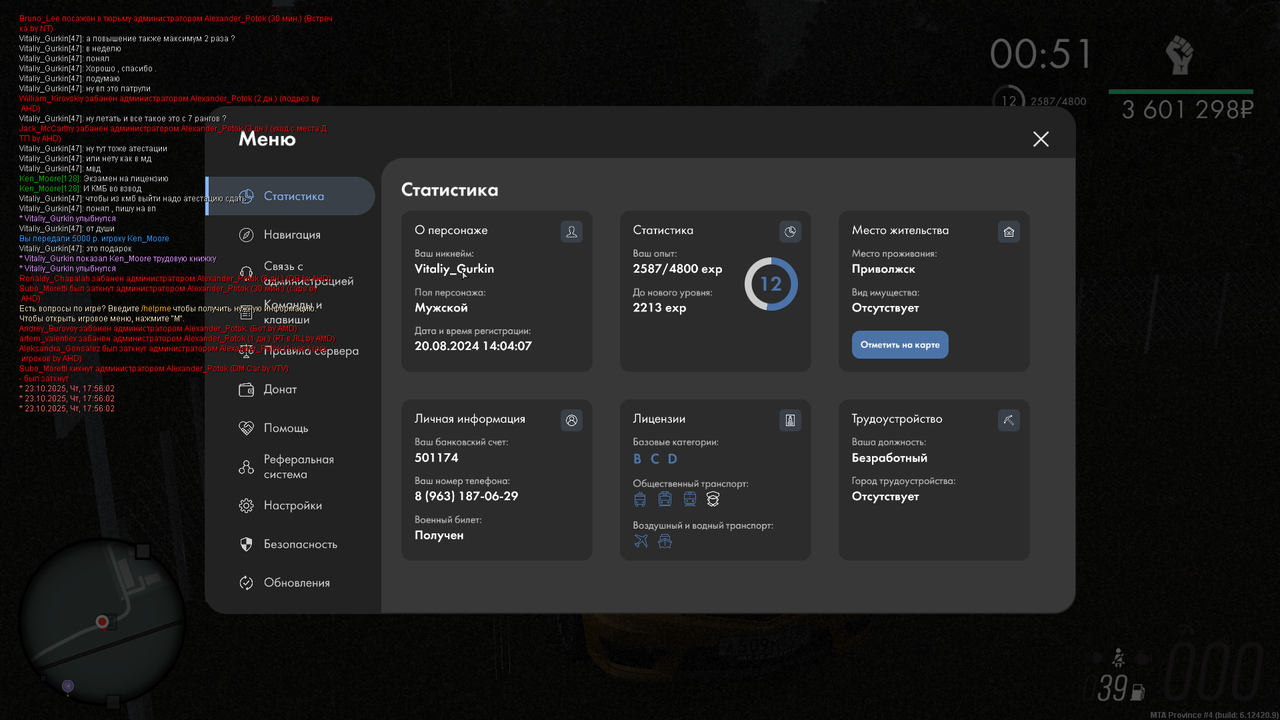The width and height of the screenshot is (1280, 720).
Task: Click the white captain cap license icon
Action: tap(713, 499)
